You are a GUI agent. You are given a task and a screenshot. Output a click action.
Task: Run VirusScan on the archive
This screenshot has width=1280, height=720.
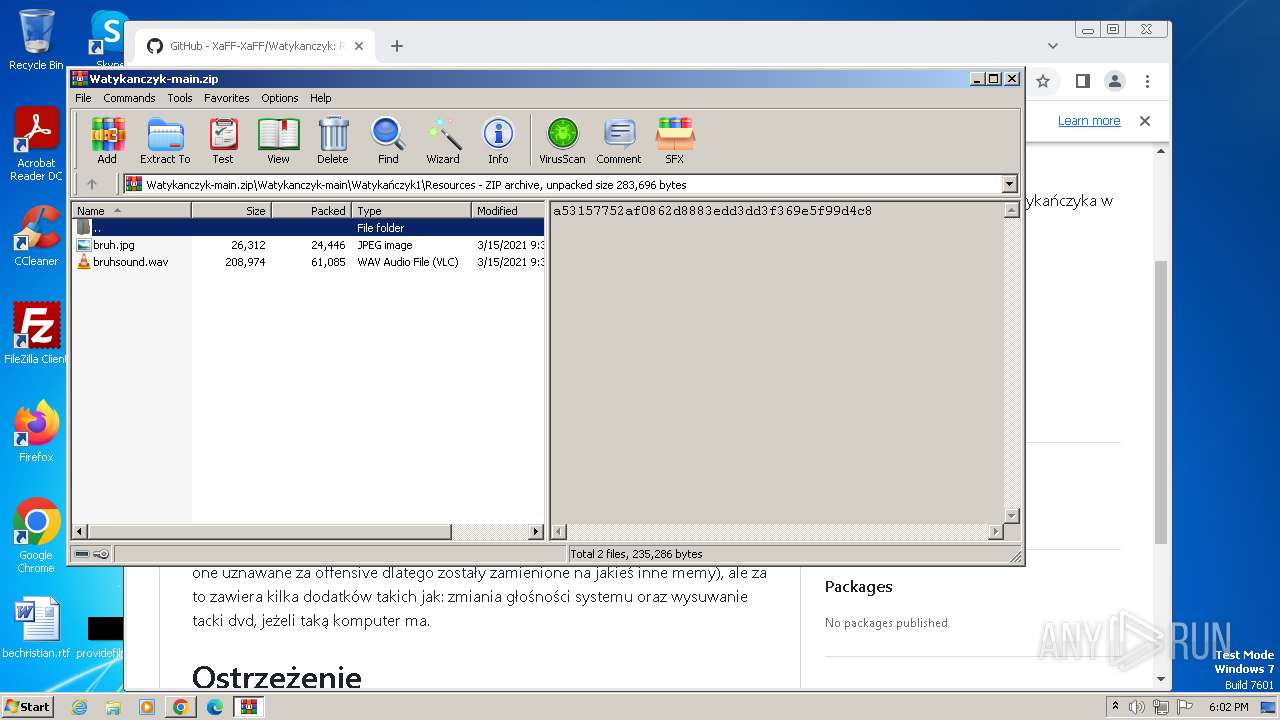[562, 140]
